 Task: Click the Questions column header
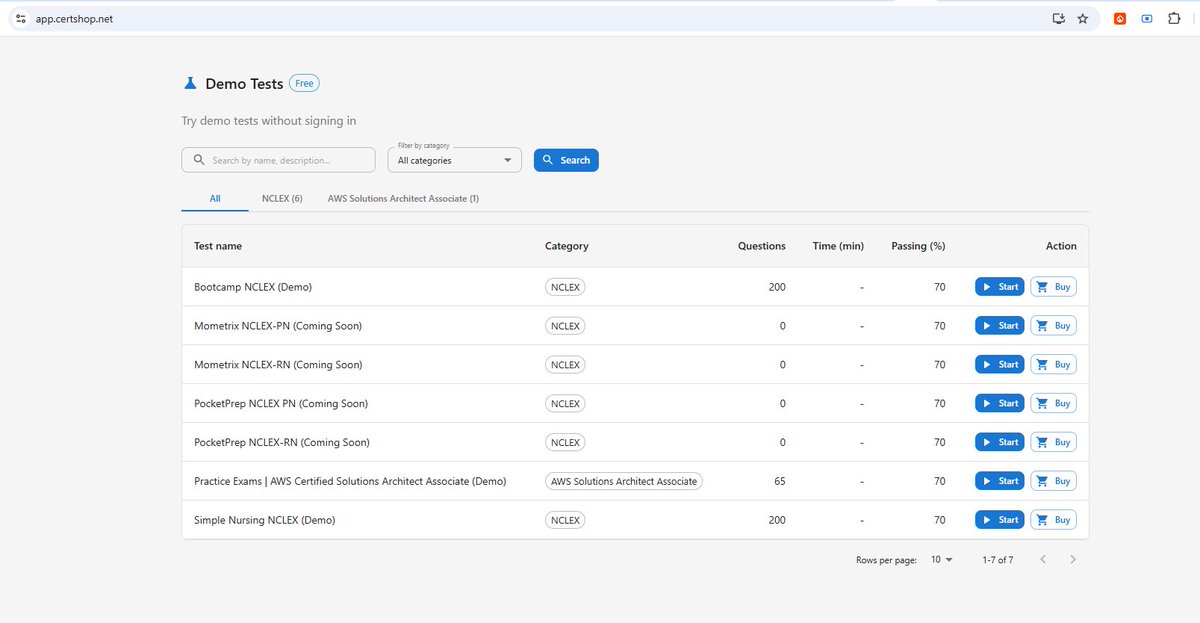click(x=762, y=246)
